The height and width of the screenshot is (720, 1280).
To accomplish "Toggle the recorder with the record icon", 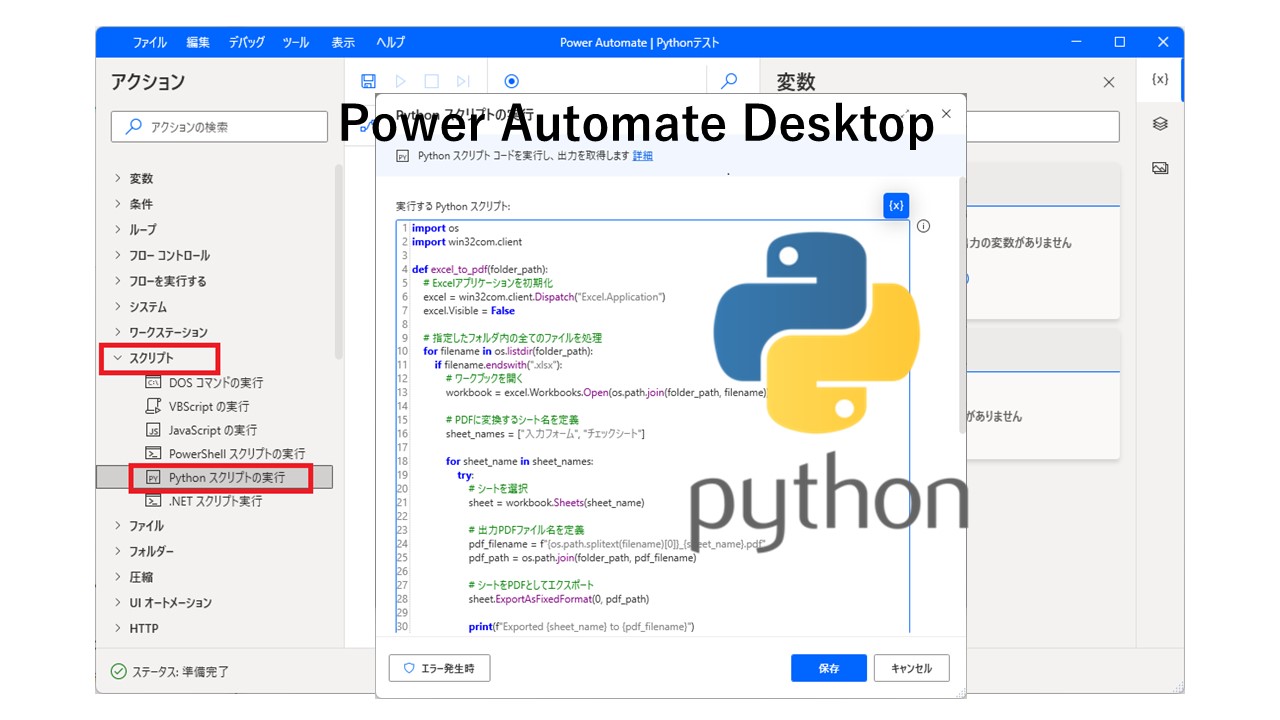I will [x=510, y=81].
